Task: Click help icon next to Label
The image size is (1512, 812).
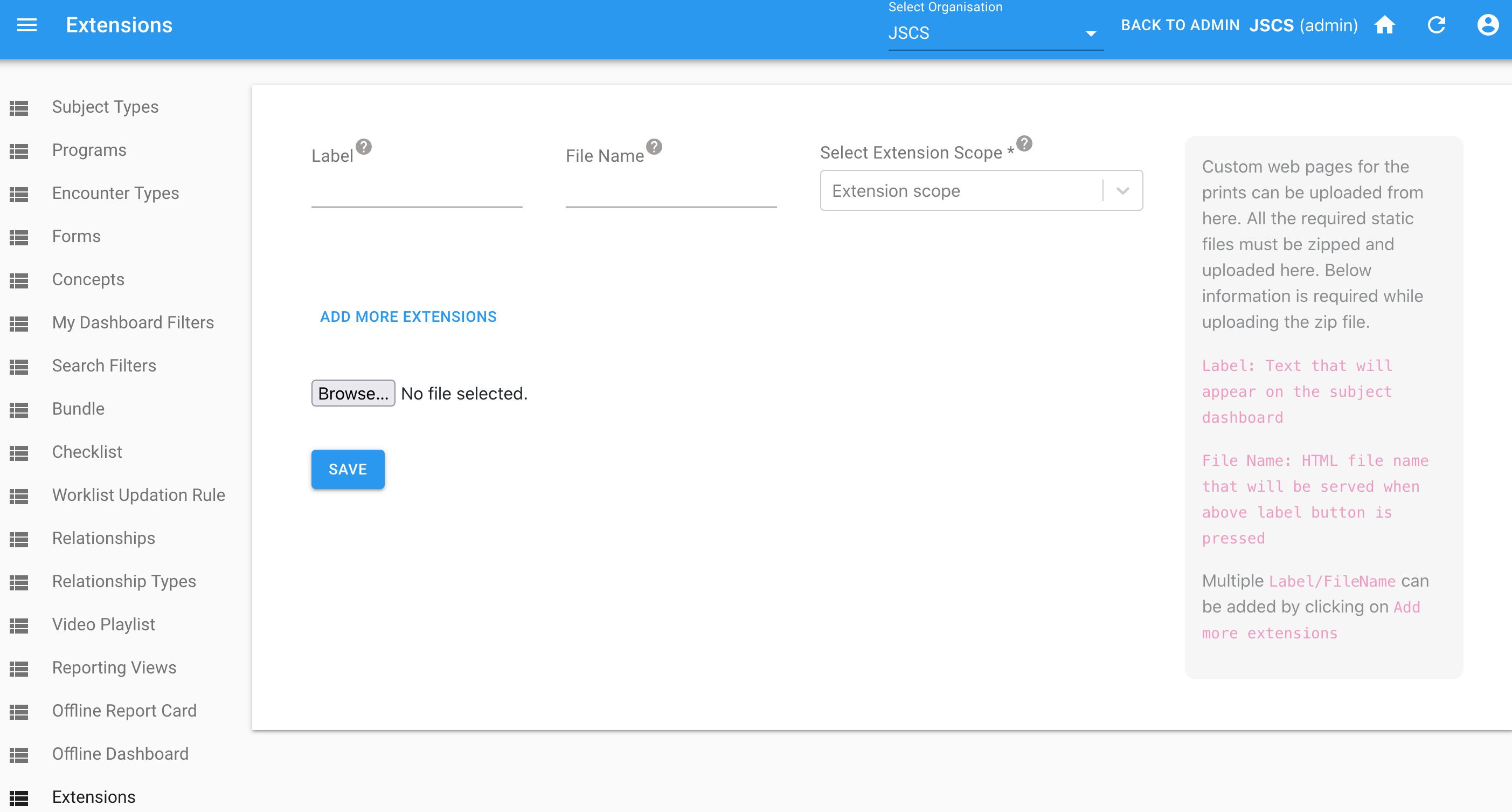Action: point(364,146)
